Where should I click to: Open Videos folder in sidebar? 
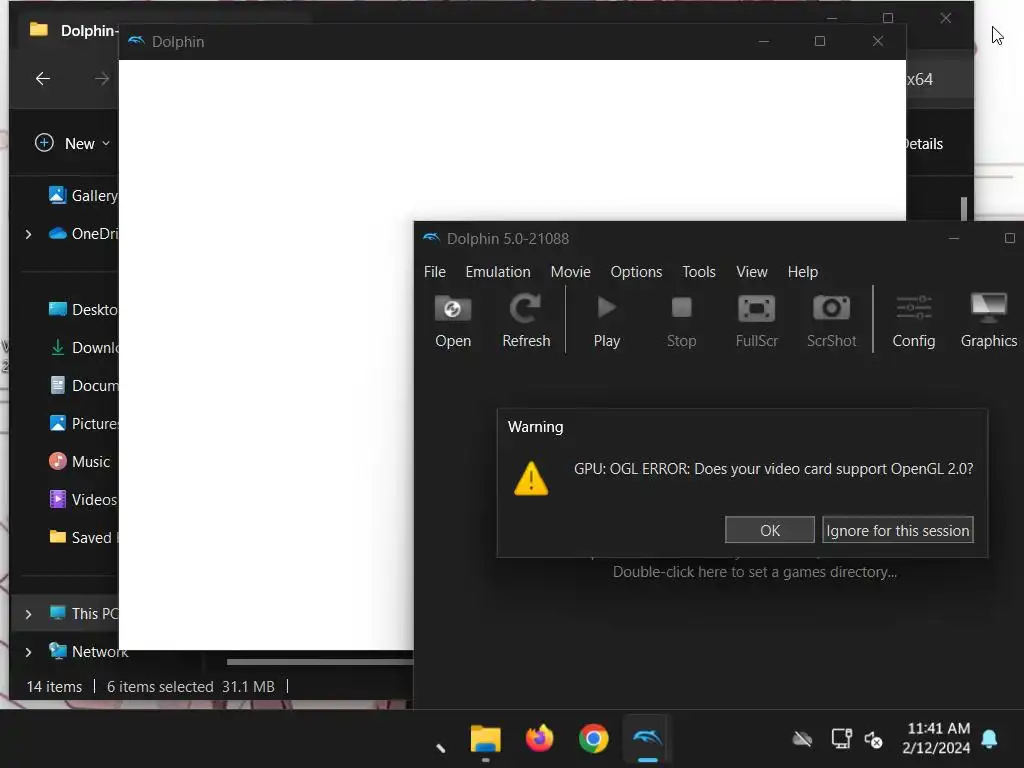(x=84, y=500)
